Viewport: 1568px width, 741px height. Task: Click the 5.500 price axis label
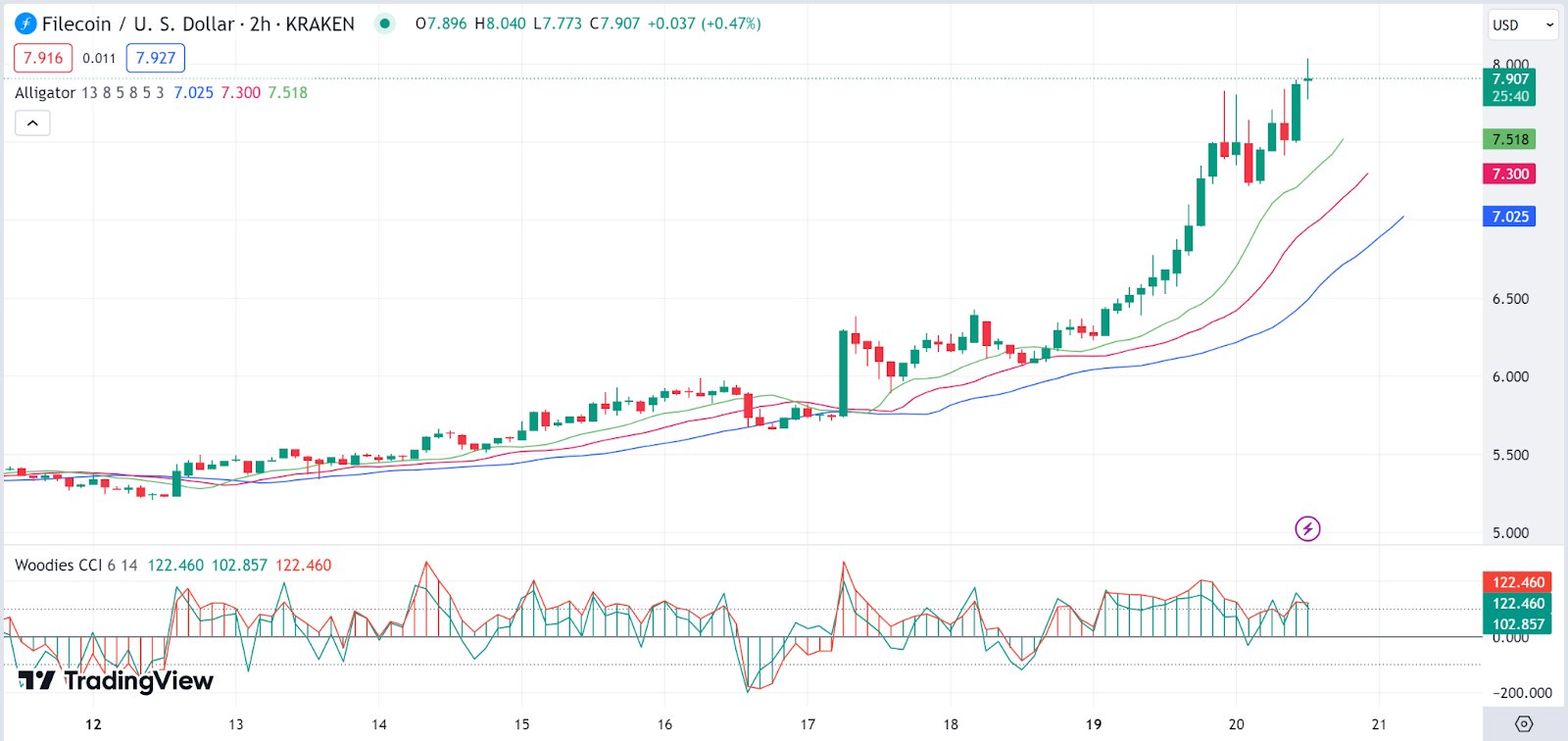point(1510,455)
